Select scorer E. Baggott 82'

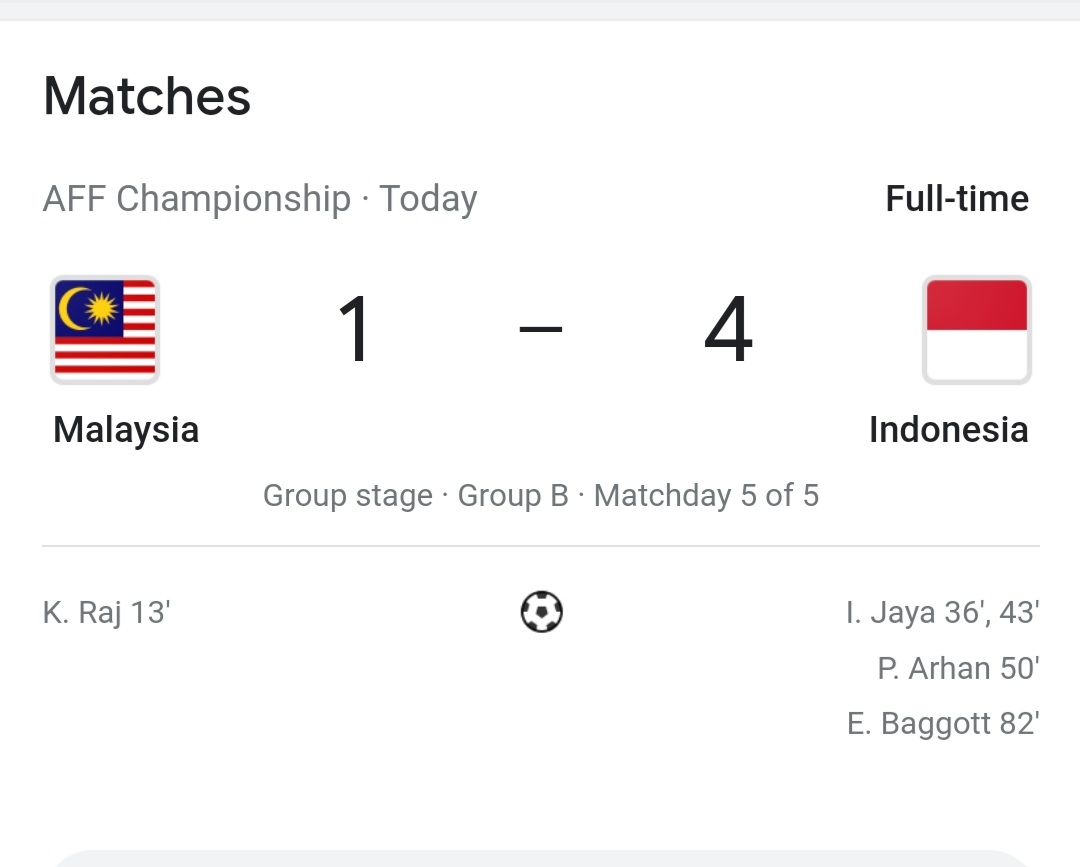[x=943, y=724]
